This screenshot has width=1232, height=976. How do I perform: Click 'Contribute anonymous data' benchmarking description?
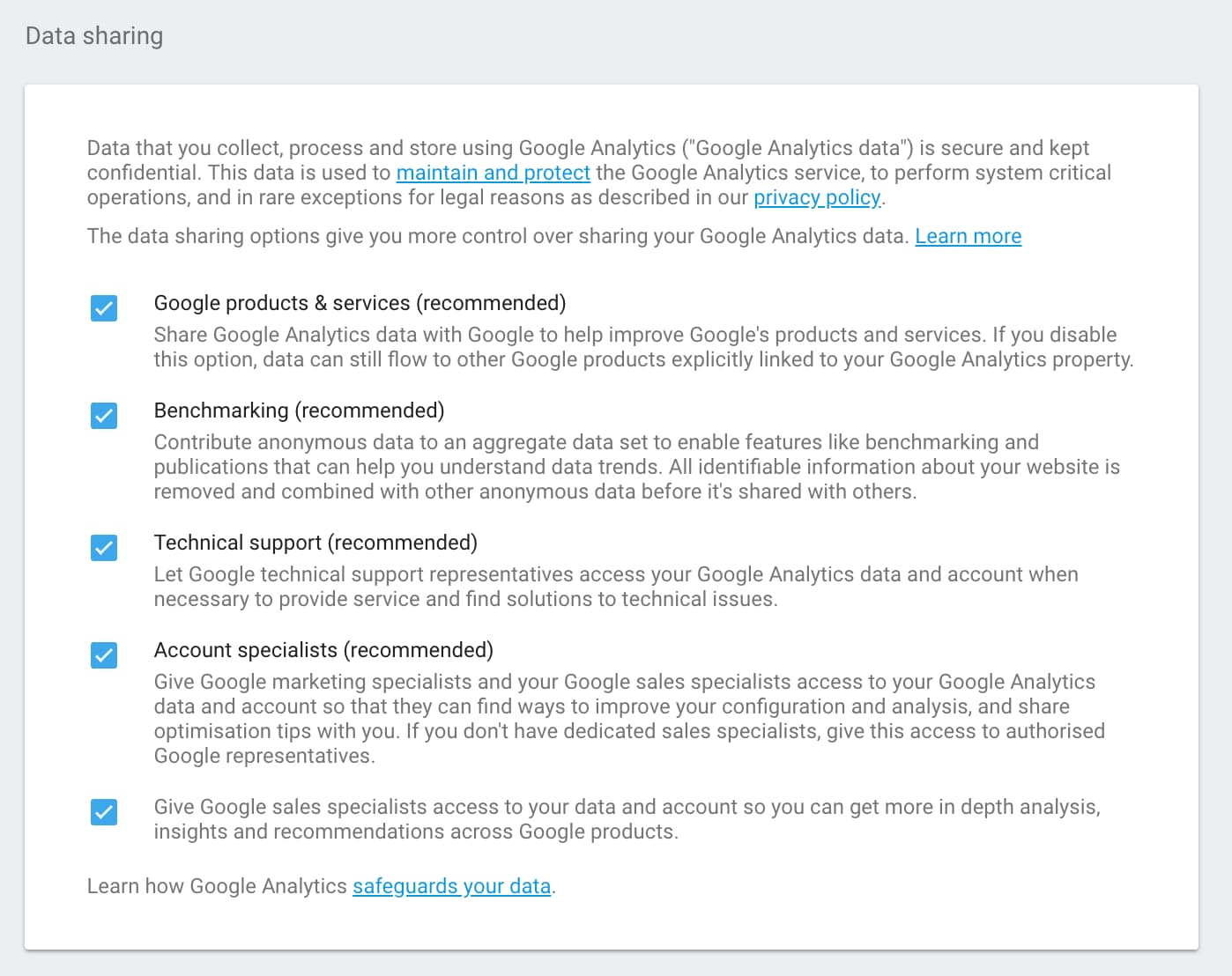pos(637,467)
